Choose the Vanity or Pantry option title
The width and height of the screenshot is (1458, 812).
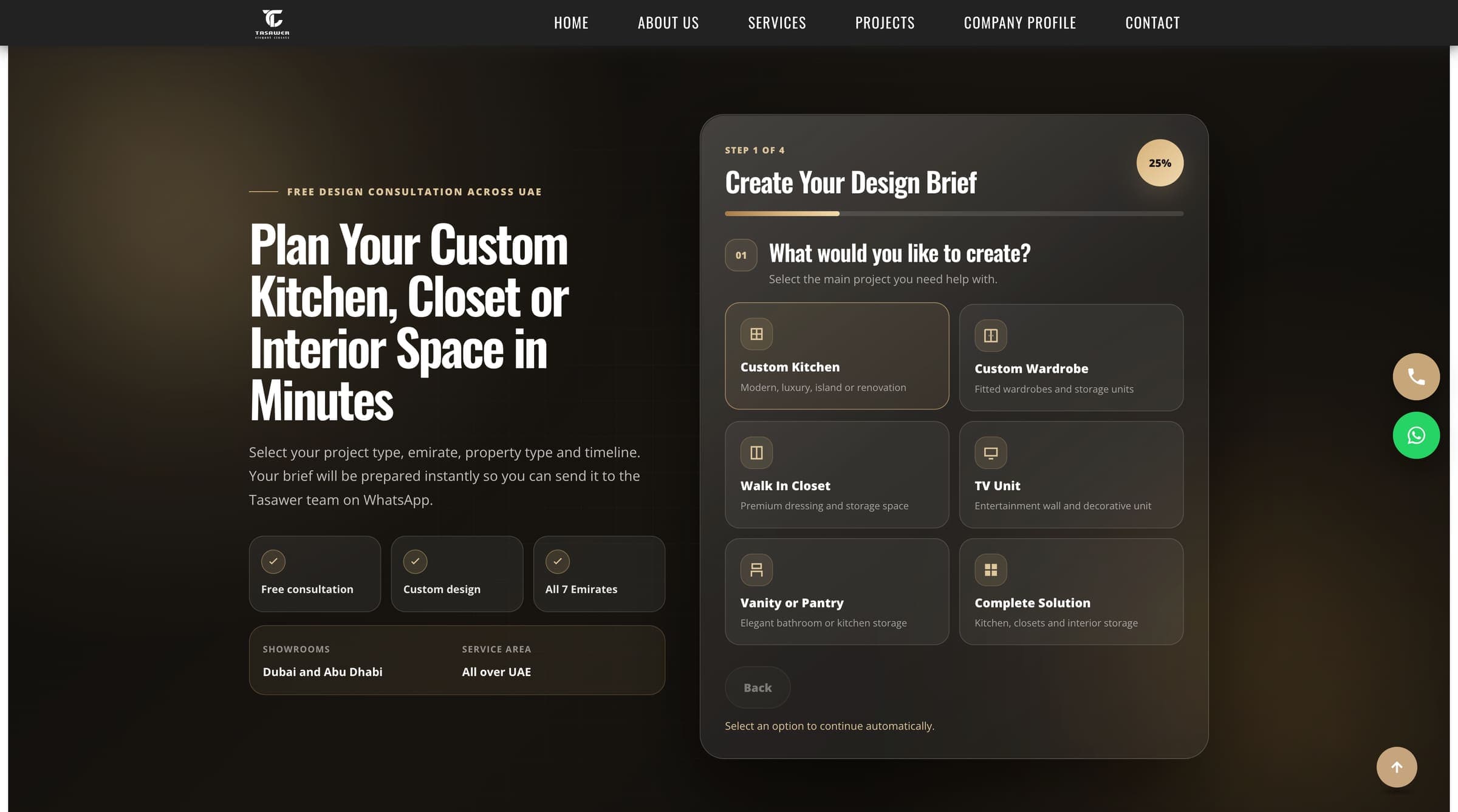[x=792, y=603]
